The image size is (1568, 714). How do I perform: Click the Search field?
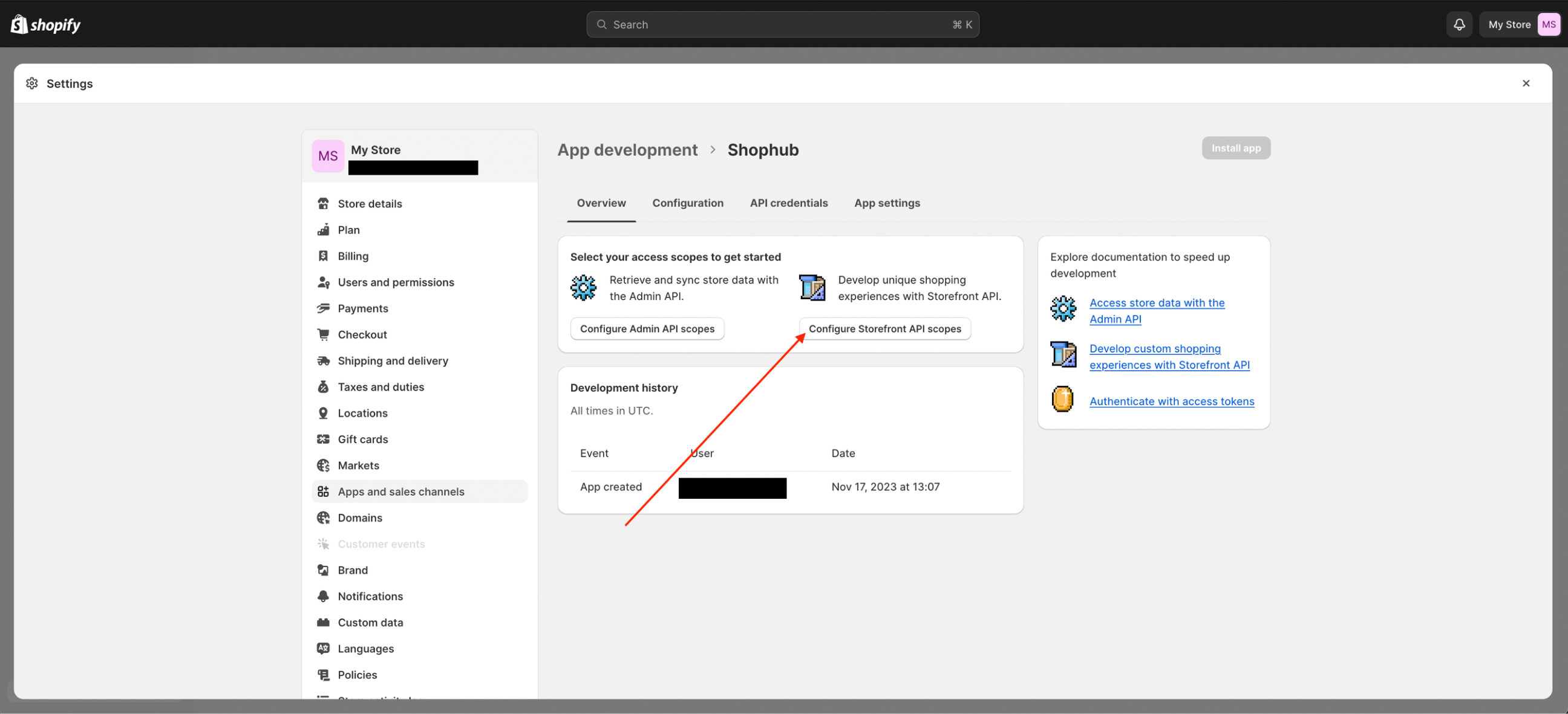[x=782, y=24]
